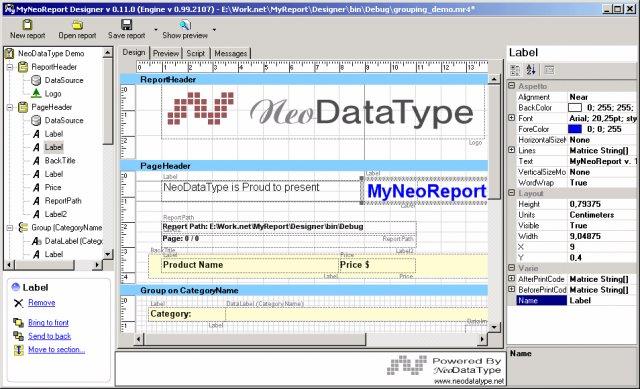Click the Alignment Near value

[602, 97]
